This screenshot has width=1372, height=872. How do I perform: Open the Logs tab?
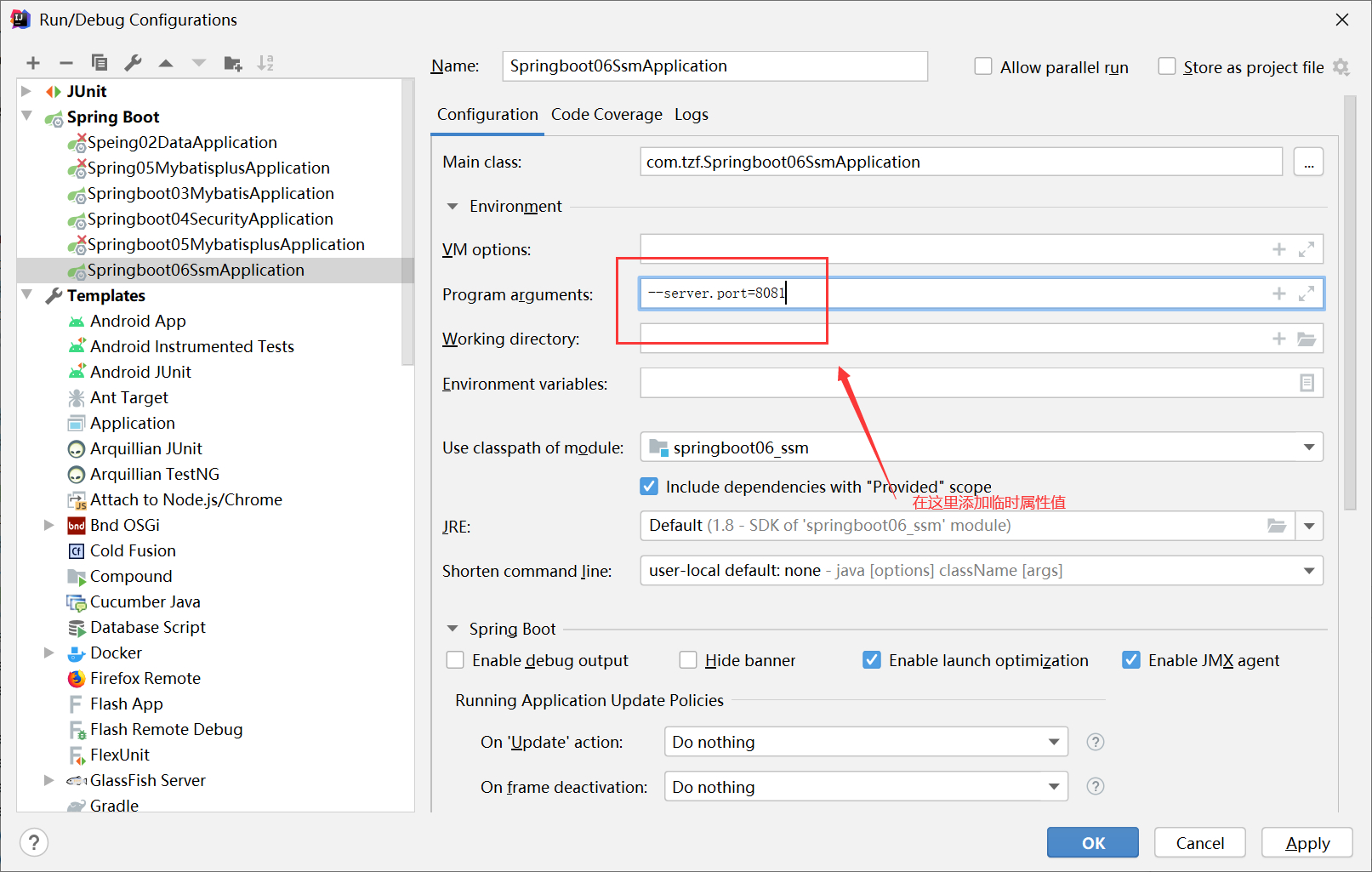[x=691, y=115]
